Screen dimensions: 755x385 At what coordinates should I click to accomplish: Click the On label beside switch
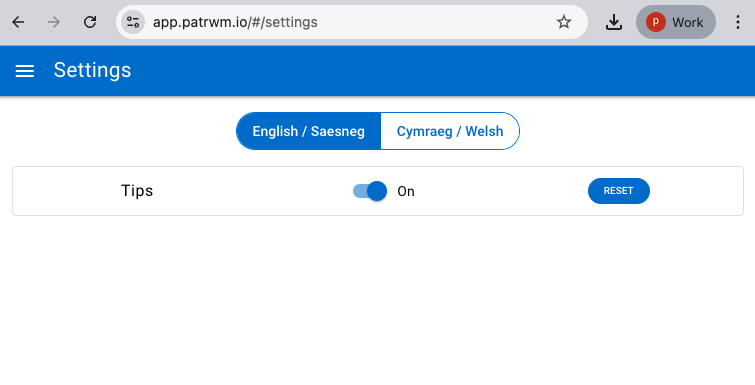pos(406,192)
